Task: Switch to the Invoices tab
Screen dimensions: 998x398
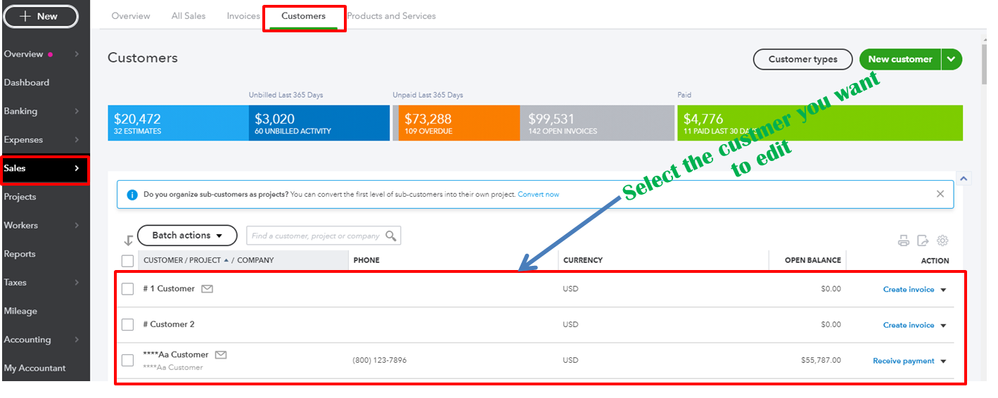Action: 243,16
